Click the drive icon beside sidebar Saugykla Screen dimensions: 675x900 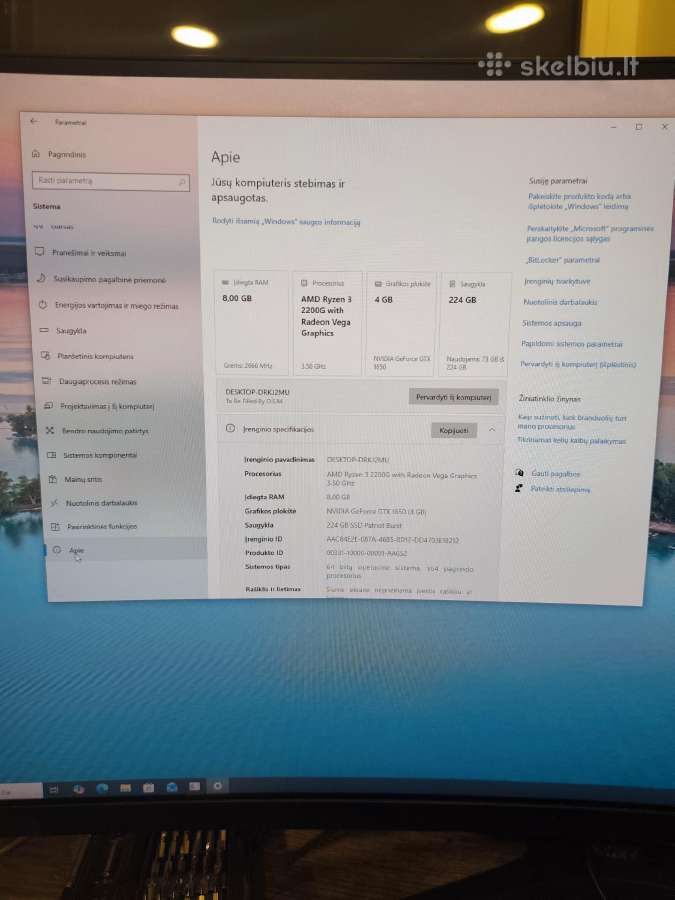point(44,330)
